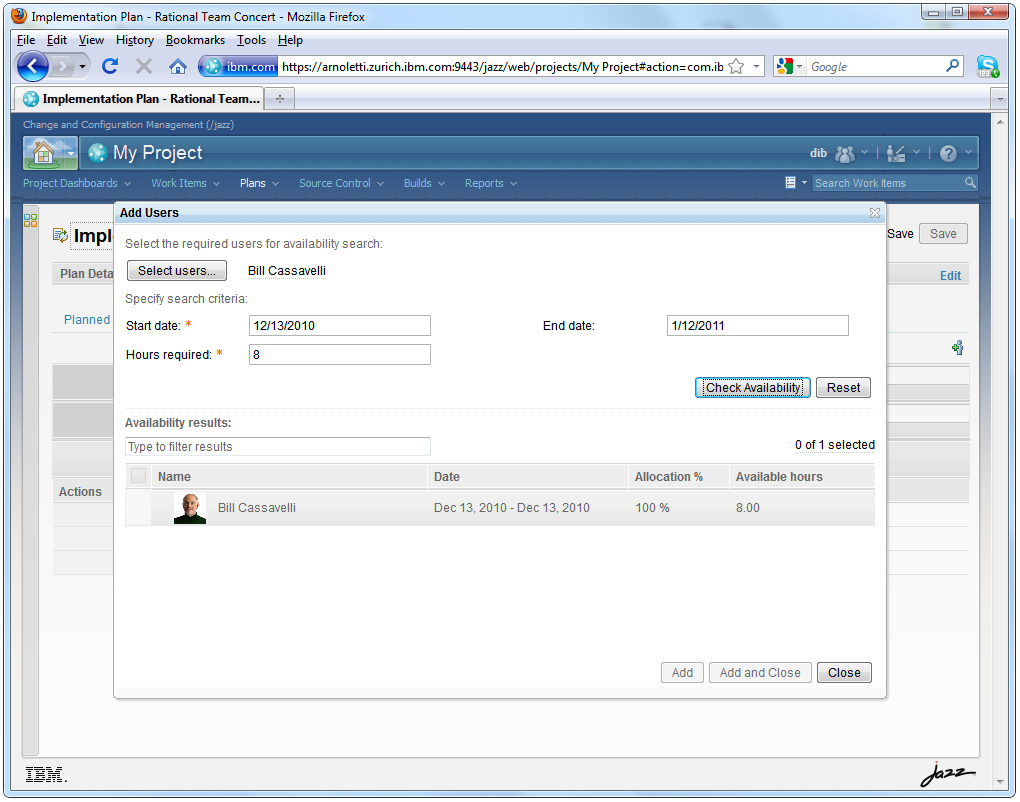Open the URL history dropdown arrow

756,66
